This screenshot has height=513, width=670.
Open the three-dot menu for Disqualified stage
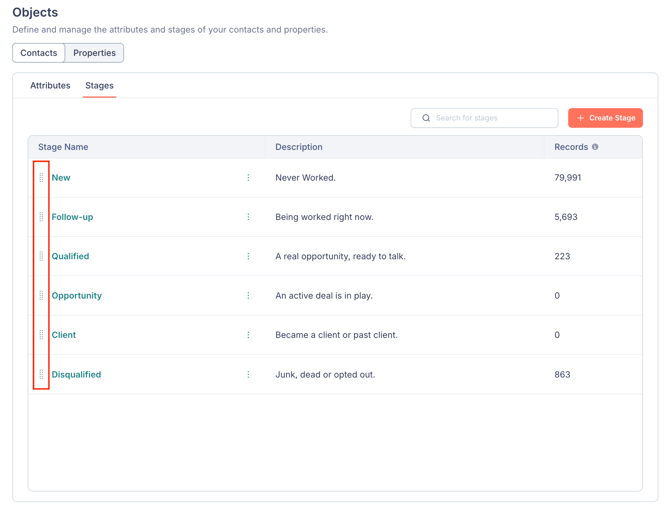[x=248, y=375]
